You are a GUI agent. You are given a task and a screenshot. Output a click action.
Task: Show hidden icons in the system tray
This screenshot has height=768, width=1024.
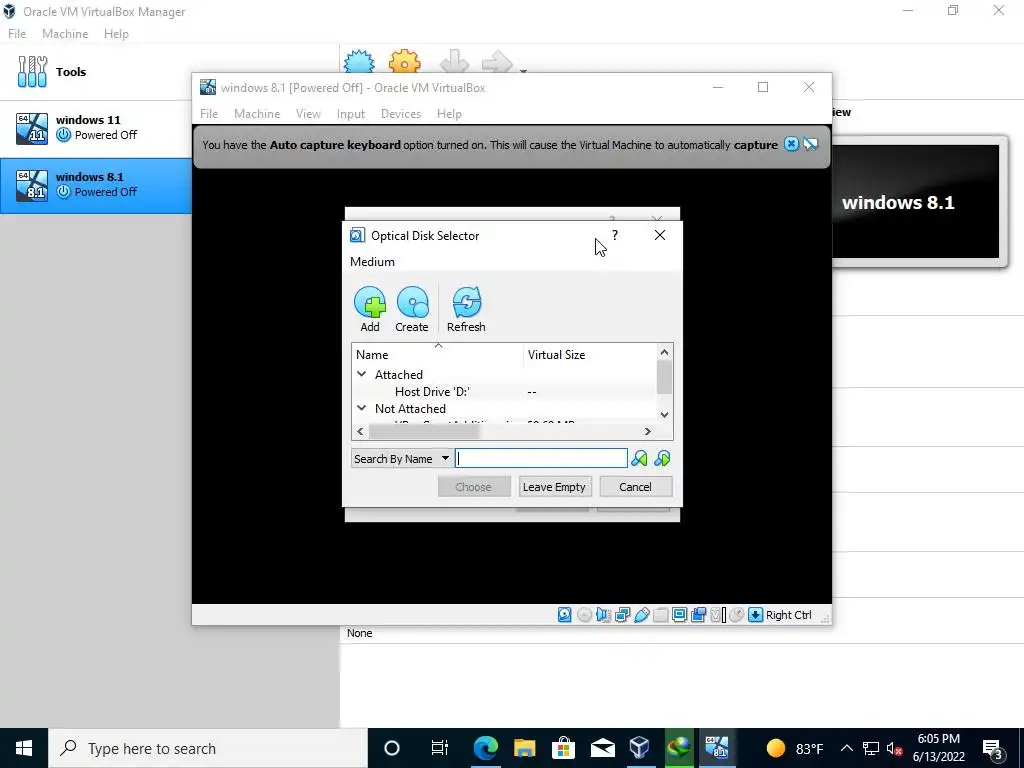[846, 748]
